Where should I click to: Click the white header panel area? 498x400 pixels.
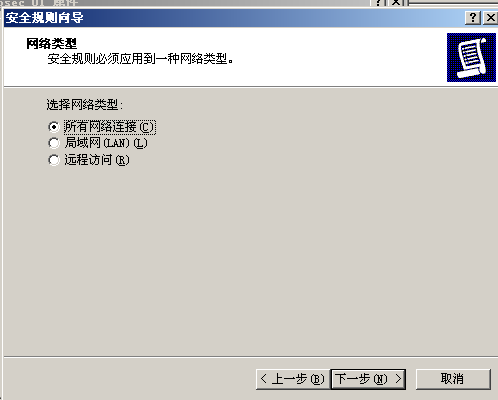point(225,57)
